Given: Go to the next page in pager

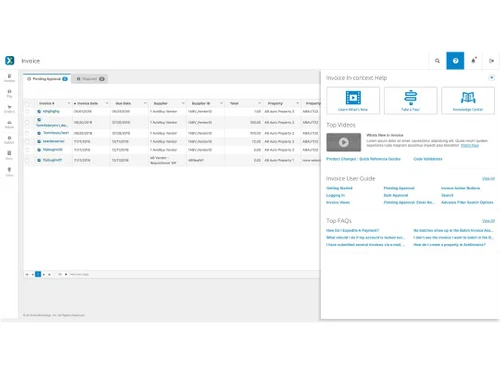Looking at the screenshot, I should point(44,274).
